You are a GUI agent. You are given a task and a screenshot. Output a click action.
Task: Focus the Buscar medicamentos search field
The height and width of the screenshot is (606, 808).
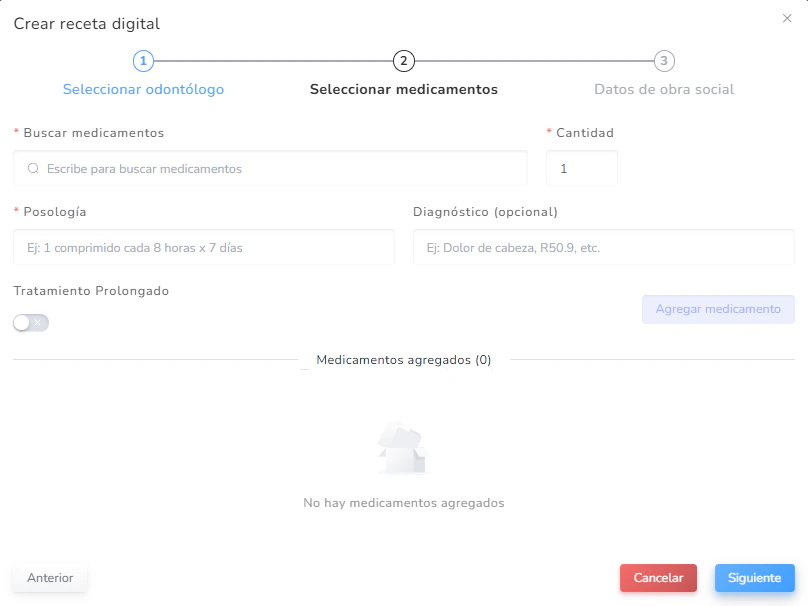pyautogui.click(x=271, y=168)
